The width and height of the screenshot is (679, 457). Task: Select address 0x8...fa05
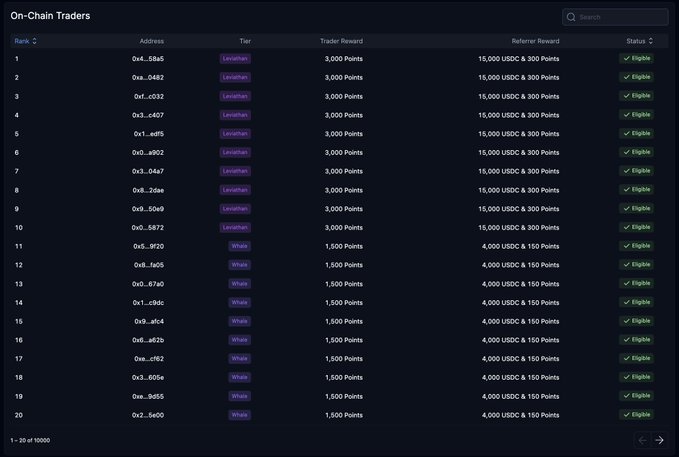[x=149, y=265]
